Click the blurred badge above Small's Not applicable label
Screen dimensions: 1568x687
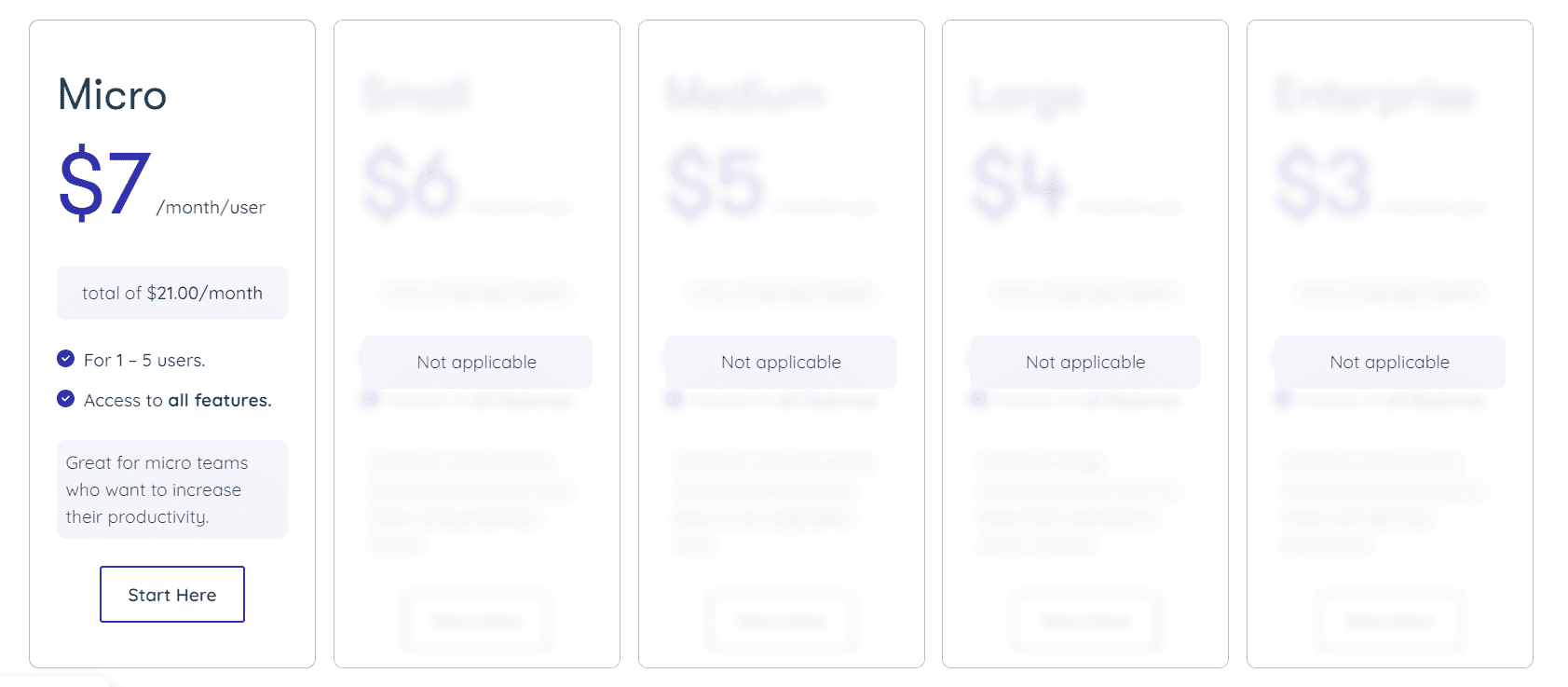click(x=476, y=293)
